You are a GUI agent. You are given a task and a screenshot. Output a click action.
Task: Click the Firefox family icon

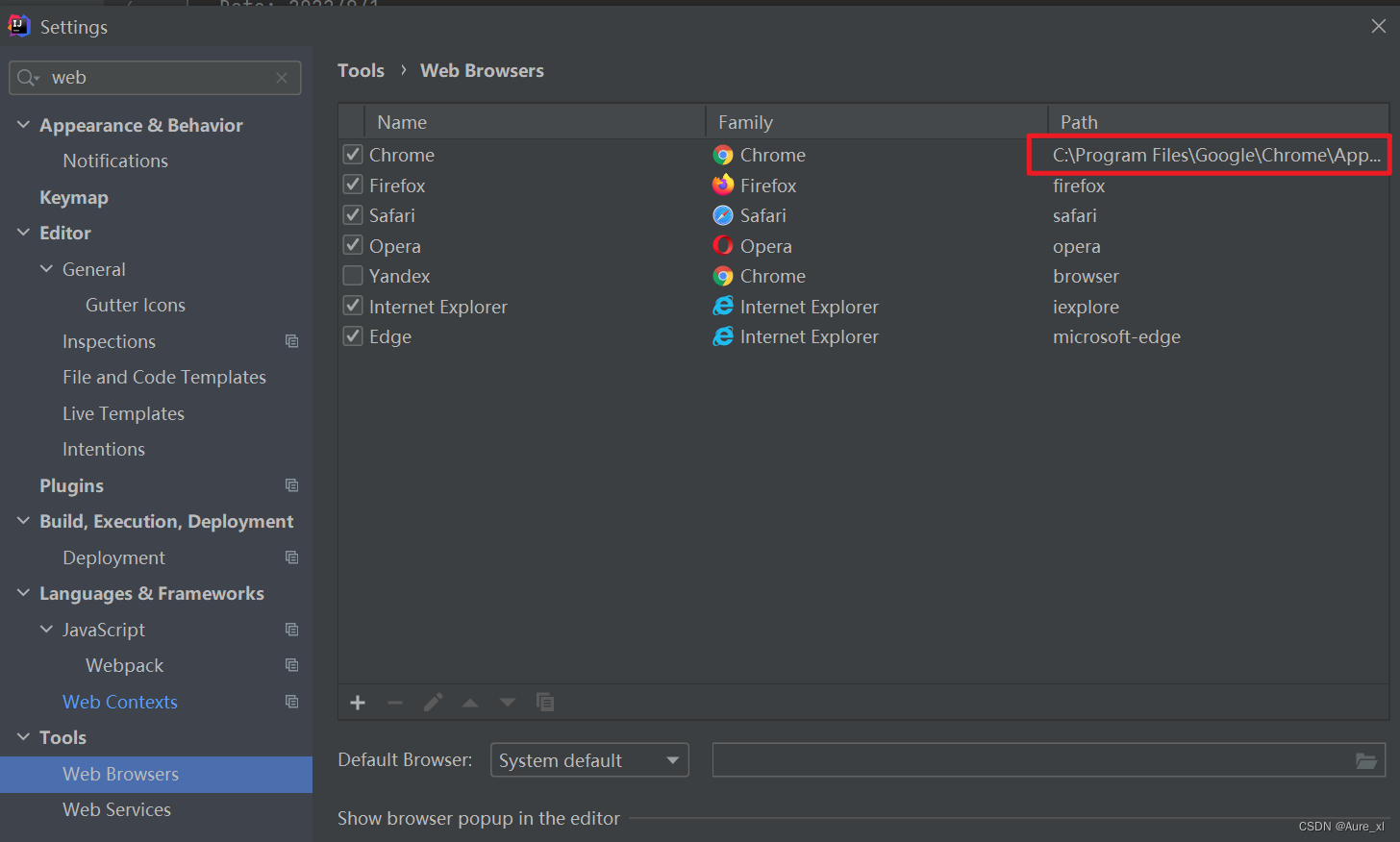[723, 185]
